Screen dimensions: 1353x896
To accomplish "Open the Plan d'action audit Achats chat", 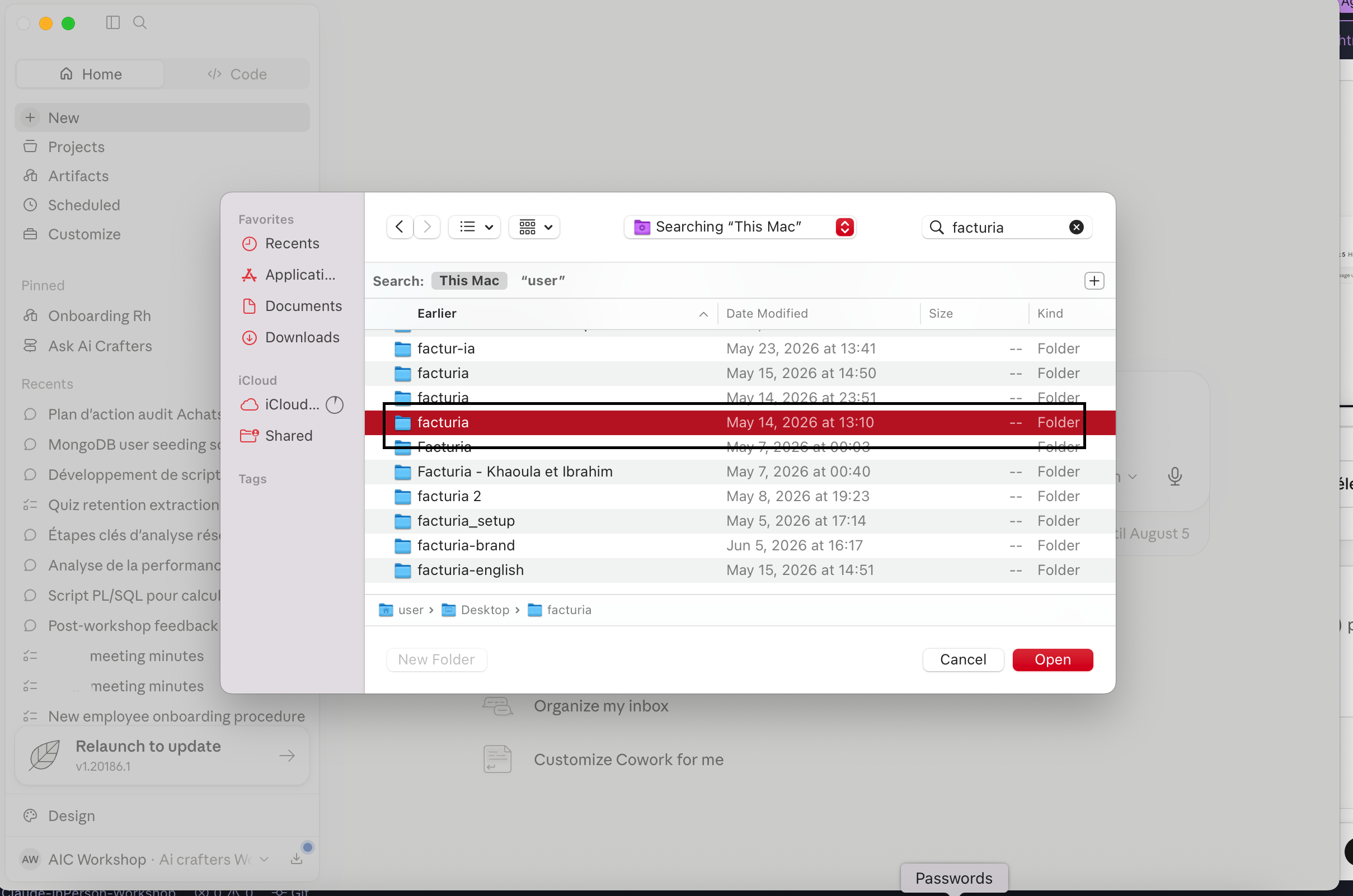I will click(x=118, y=414).
